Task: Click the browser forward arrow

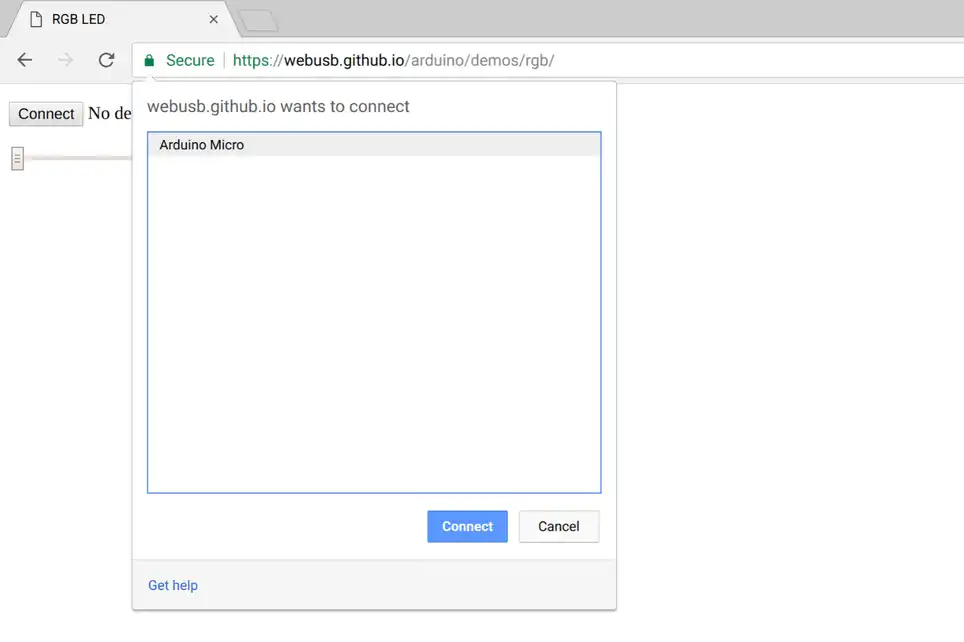Action: tap(65, 60)
